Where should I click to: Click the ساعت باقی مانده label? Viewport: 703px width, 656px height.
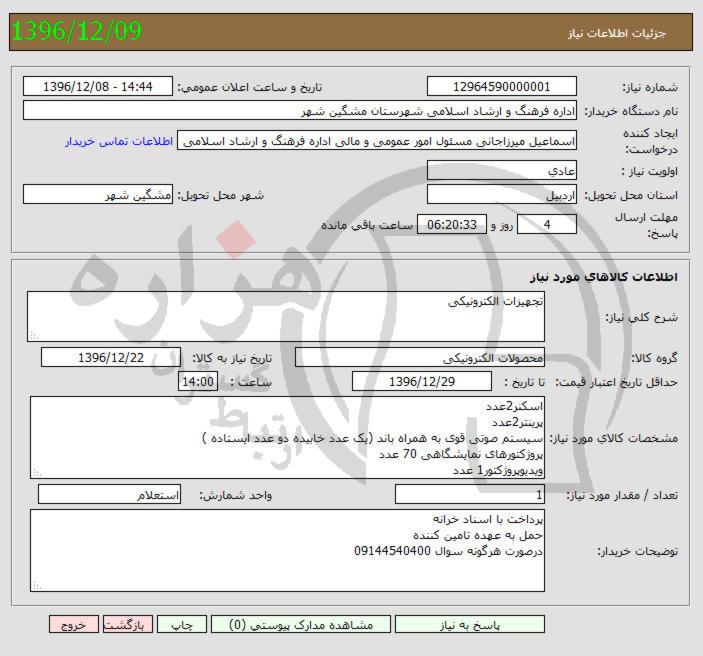click(367, 225)
